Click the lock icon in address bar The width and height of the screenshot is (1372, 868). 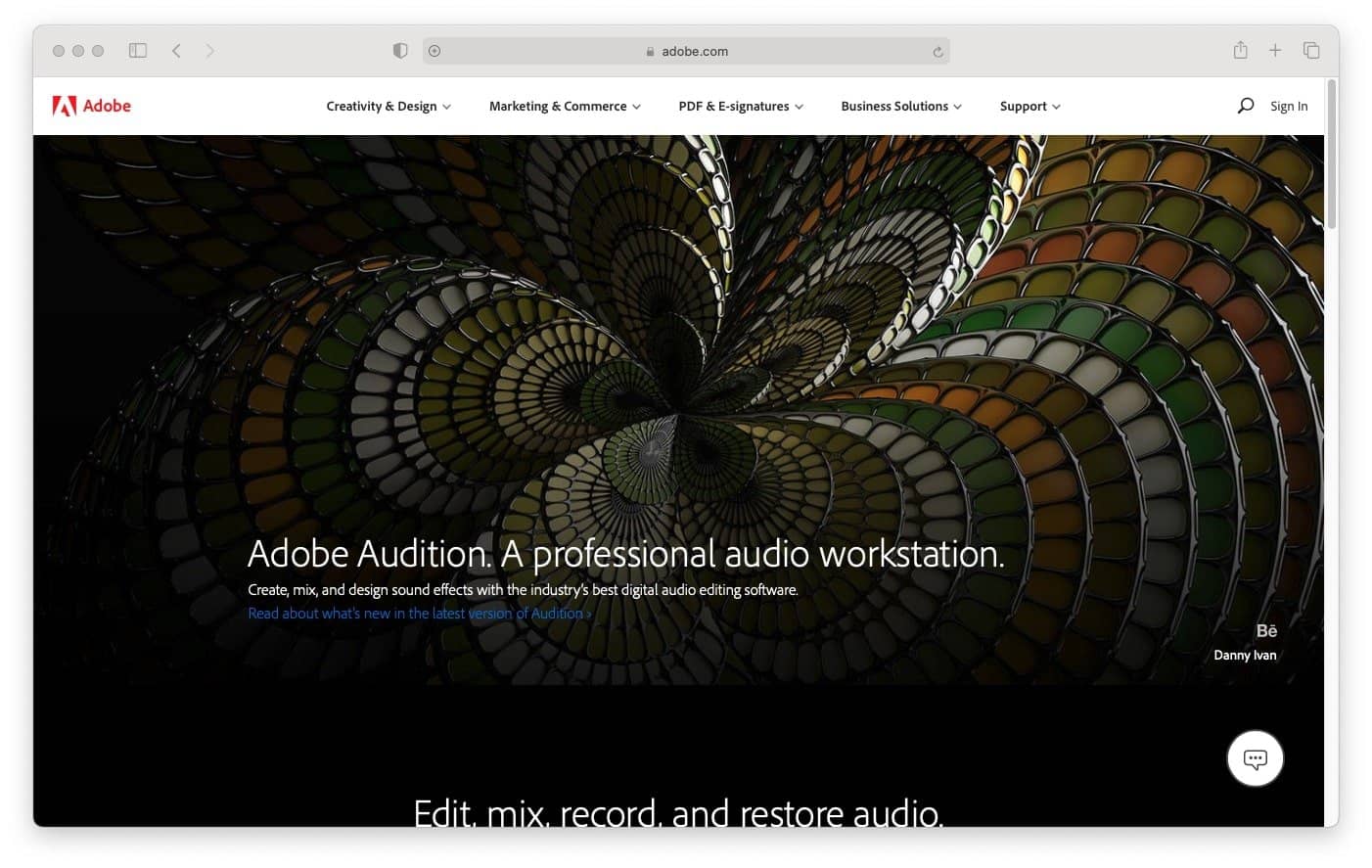tap(650, 52)
